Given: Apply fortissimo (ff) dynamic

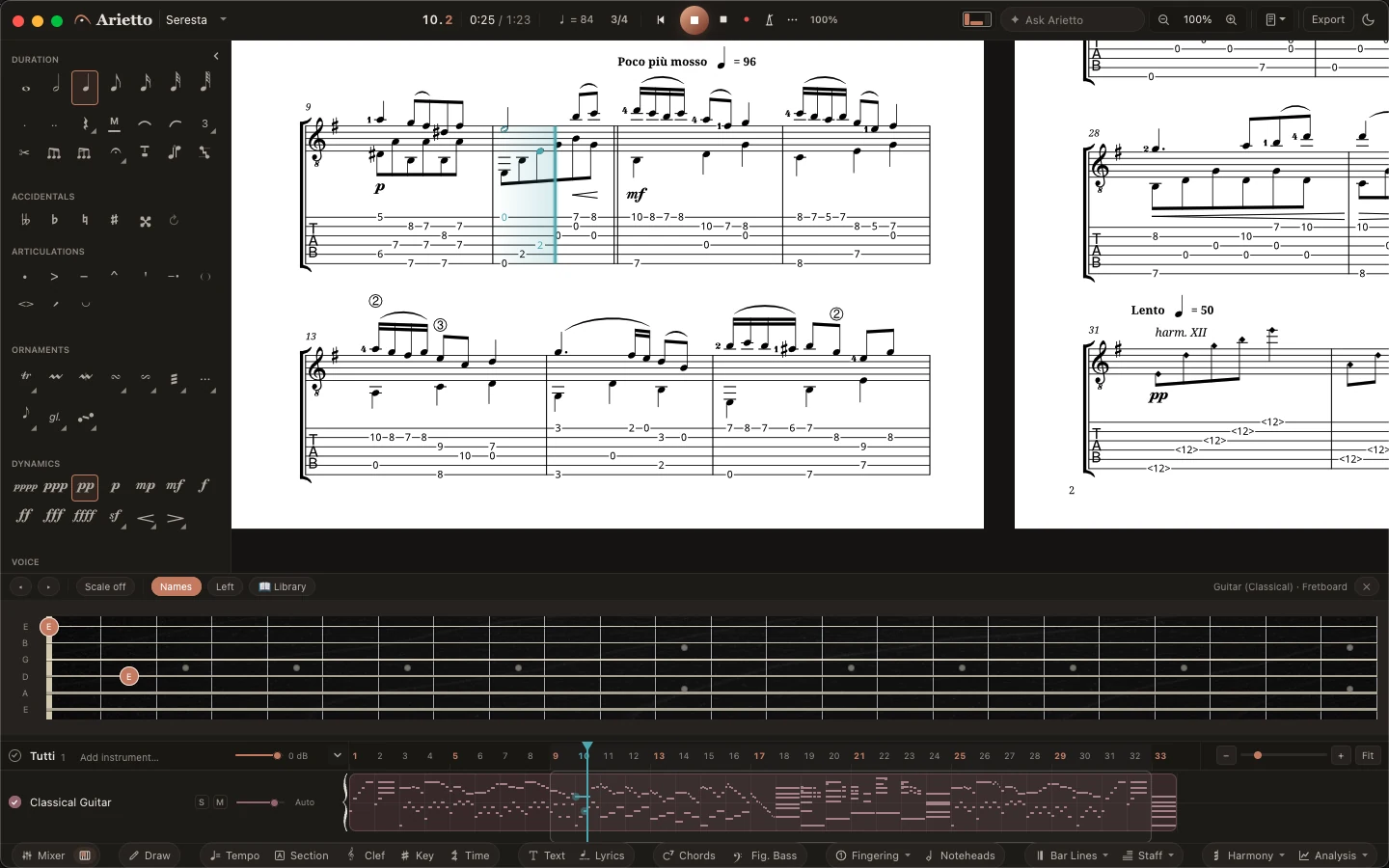Looking at the screenshot, I should pos(25,516).
